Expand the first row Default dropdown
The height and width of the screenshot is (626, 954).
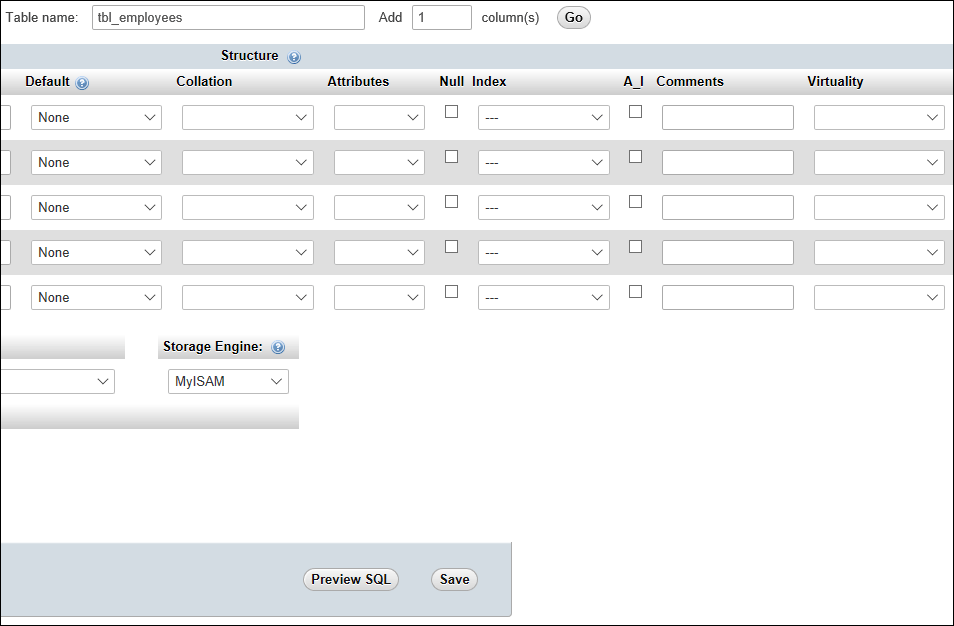(x=96, y=118)
